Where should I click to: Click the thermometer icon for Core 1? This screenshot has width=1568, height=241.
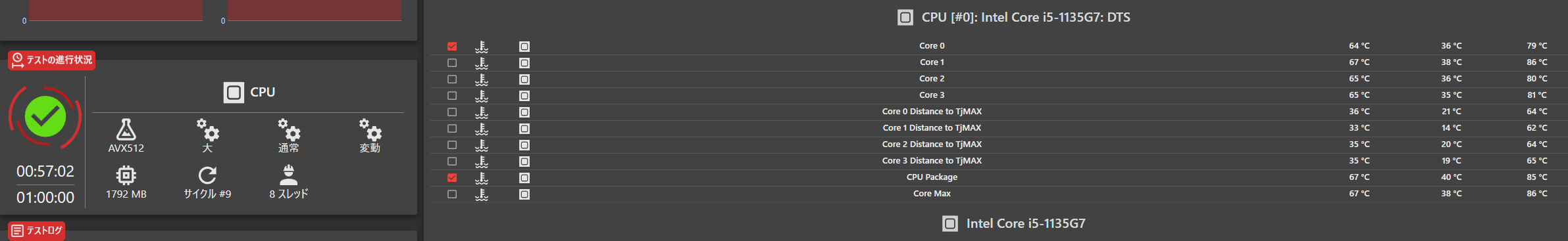(x=482, y=63)
